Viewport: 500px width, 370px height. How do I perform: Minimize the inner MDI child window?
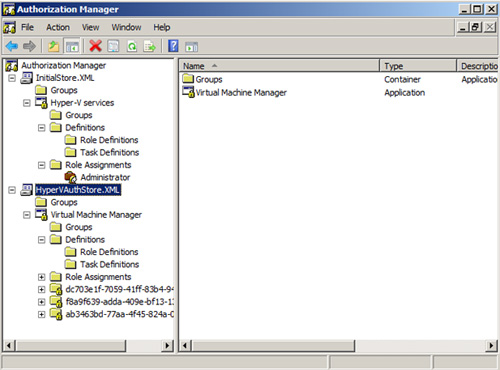click(463, 27)
